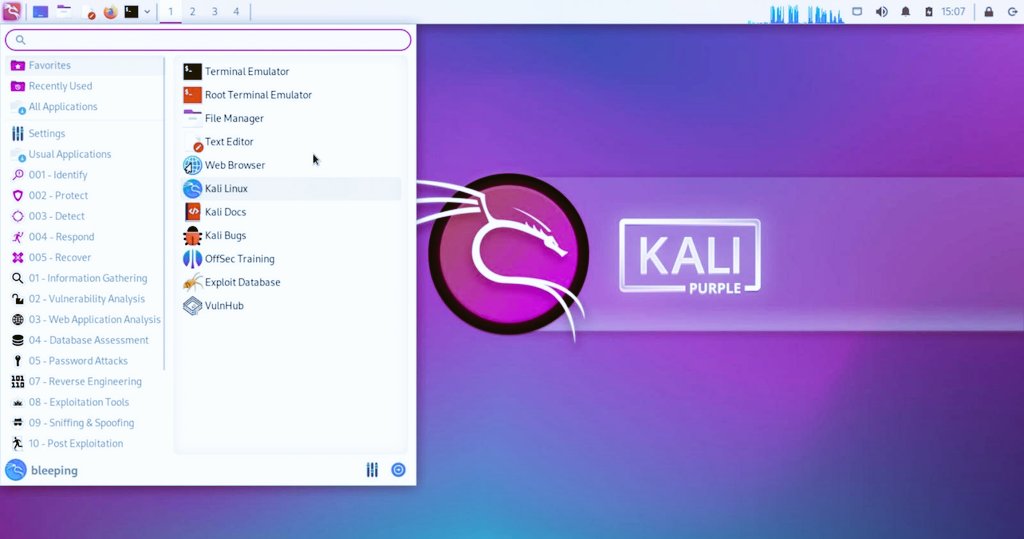
Task: Click the log out icon in the panel
Action: coord(1012,12)
